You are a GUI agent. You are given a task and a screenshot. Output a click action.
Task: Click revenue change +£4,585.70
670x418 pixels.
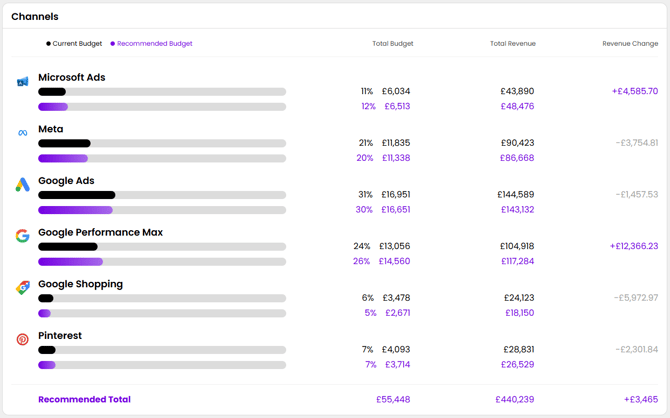pyautogui.click(x=635, y=91)
